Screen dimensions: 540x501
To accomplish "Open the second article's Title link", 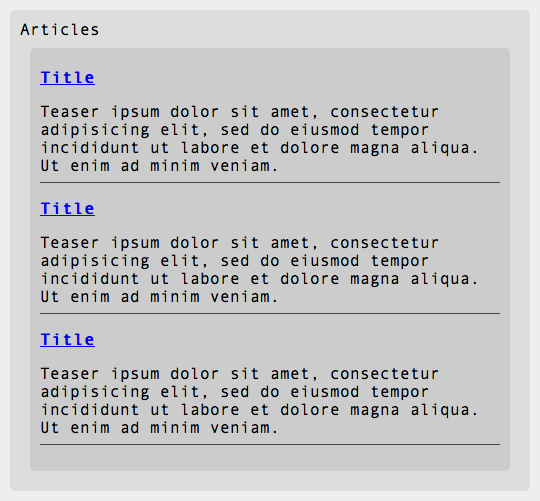I will [68, 209].
